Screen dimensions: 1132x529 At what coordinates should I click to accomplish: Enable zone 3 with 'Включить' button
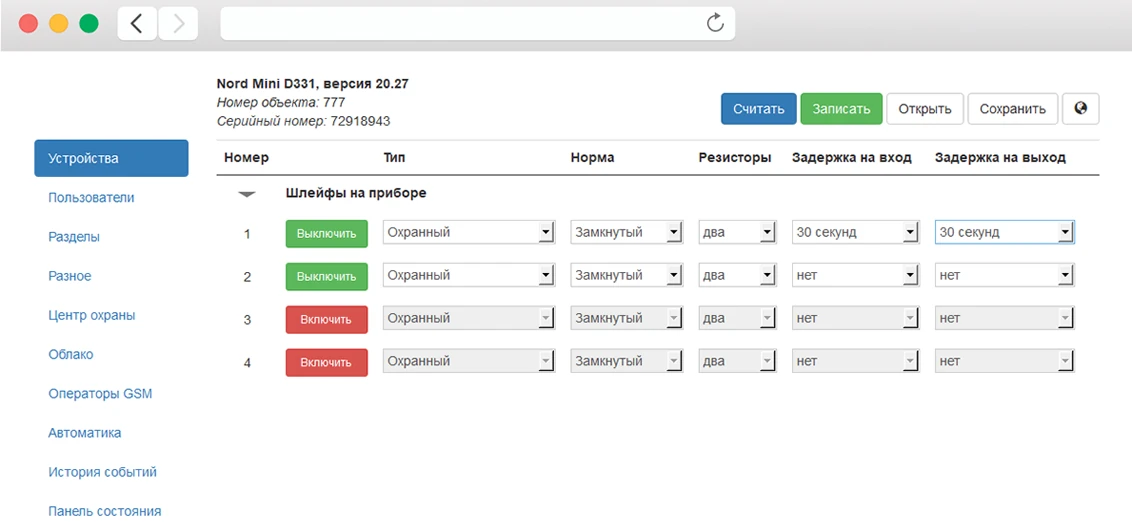point(326,320)
